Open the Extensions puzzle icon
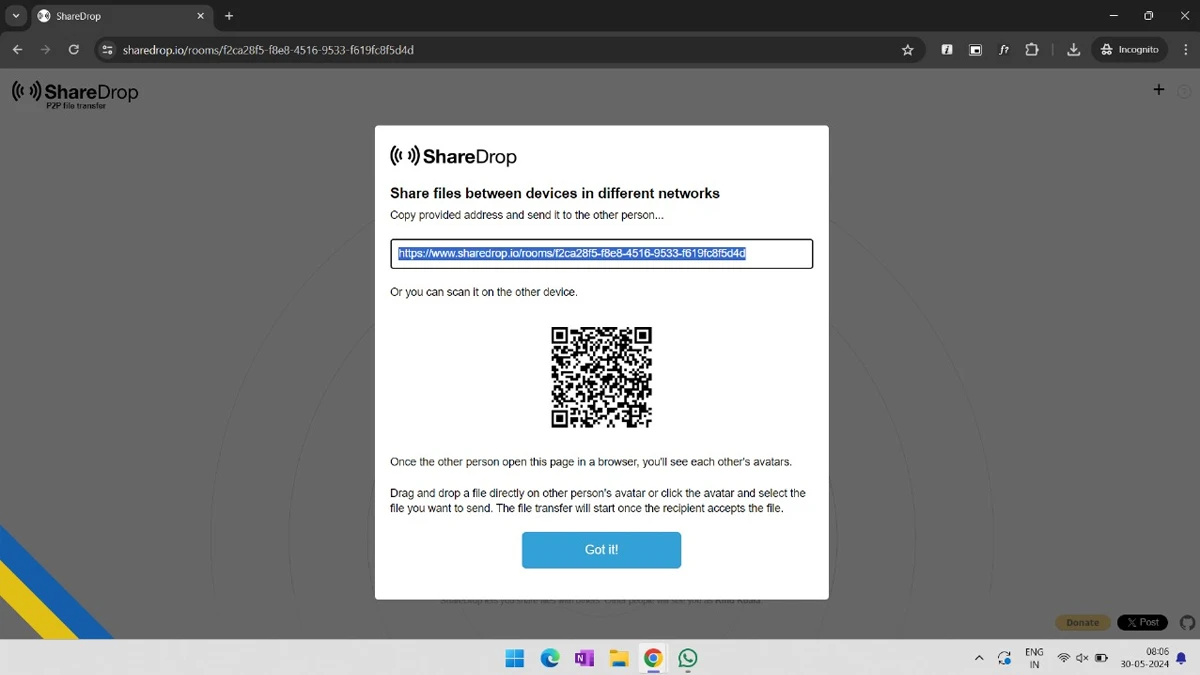 pyautogui.click(x=1032, y=50)
